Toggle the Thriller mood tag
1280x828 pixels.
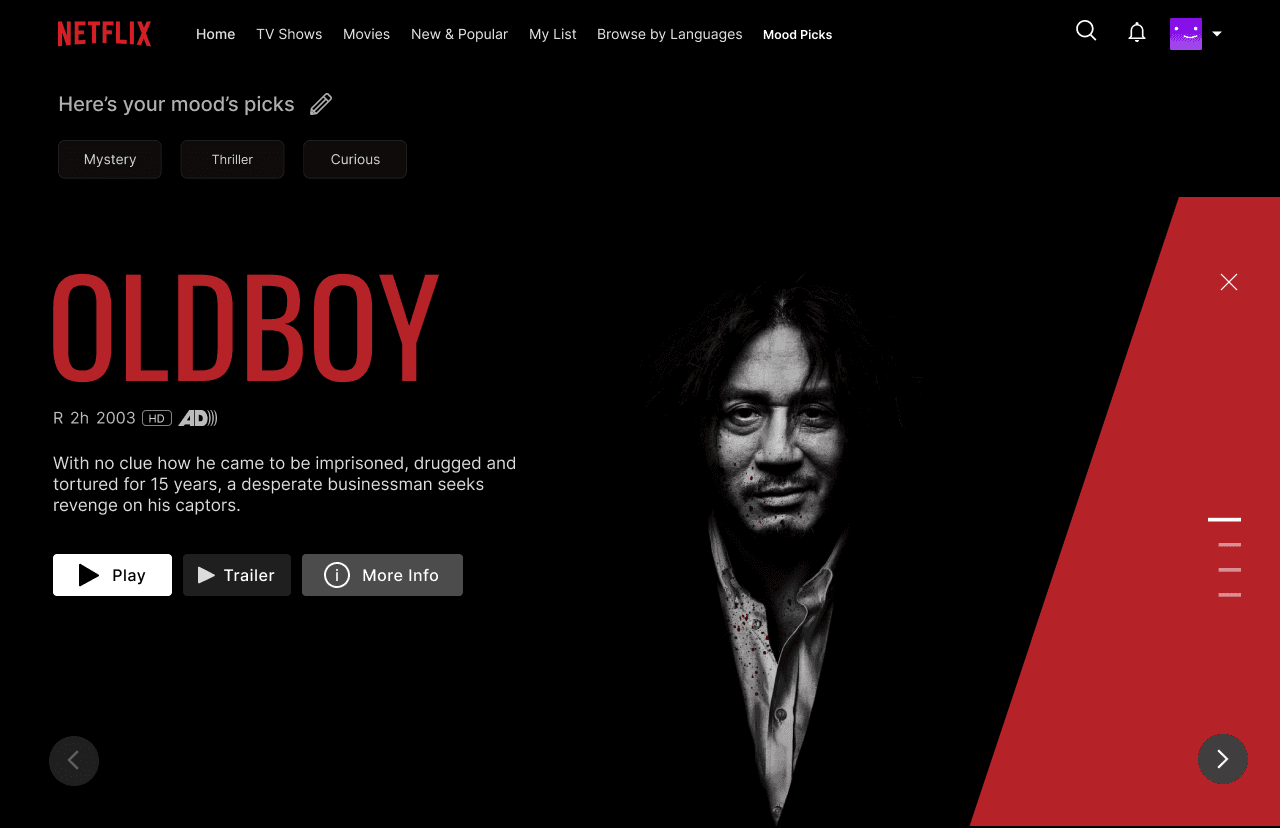[232, 159]
